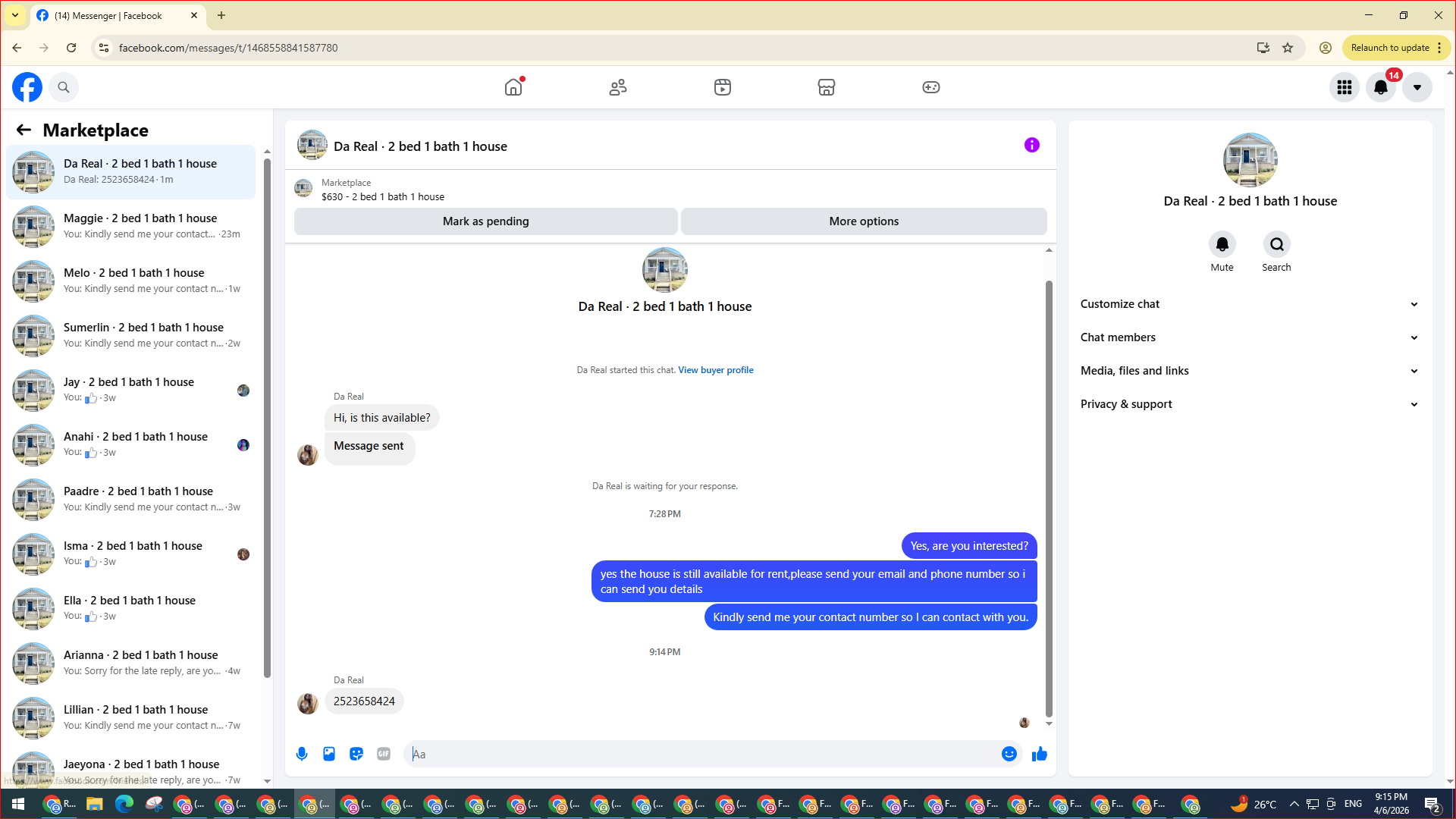Choose a sticker icon
Screen dimensions: 1456x819
[356, 754]
